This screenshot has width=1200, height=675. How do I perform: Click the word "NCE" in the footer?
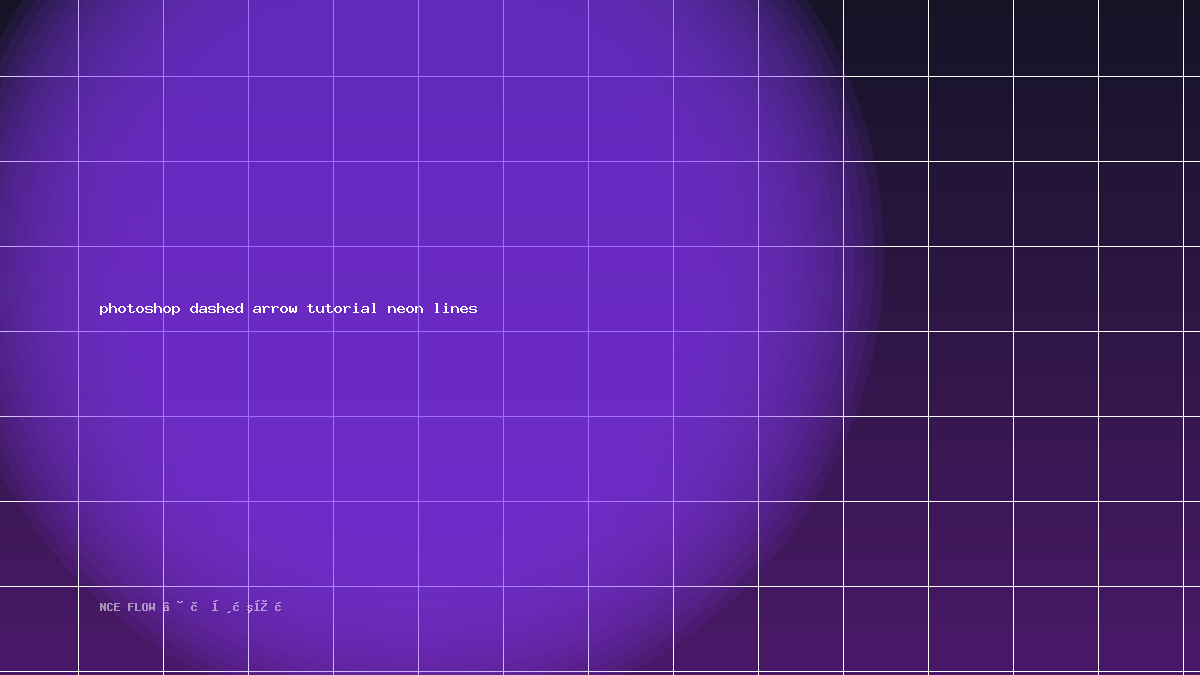110,607
